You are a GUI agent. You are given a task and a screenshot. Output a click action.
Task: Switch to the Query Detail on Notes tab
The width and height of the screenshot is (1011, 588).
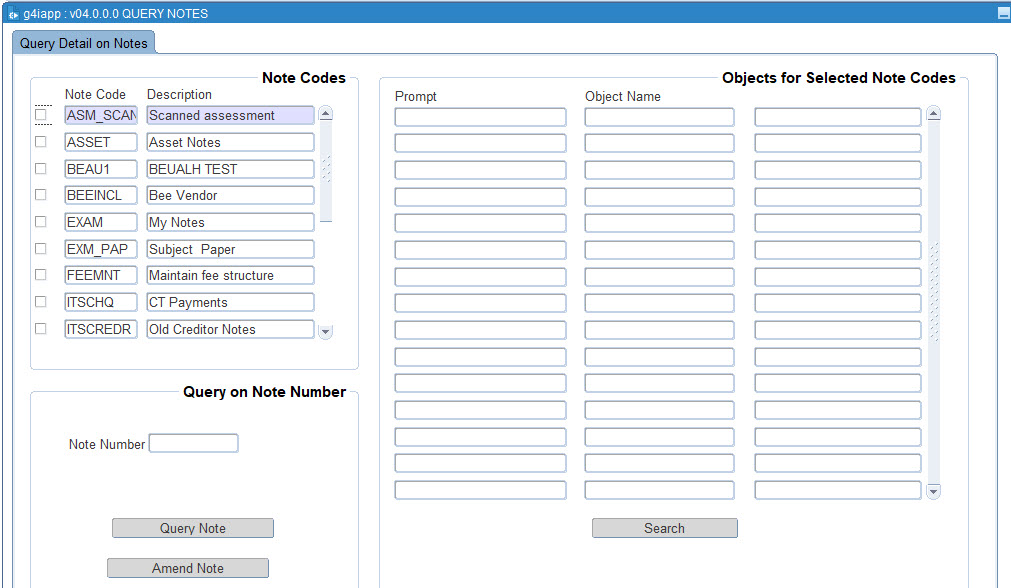84,42
